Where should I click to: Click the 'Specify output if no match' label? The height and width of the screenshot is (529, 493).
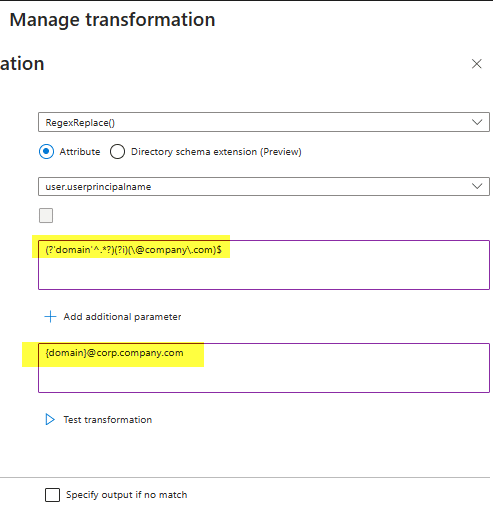[127, 495]
